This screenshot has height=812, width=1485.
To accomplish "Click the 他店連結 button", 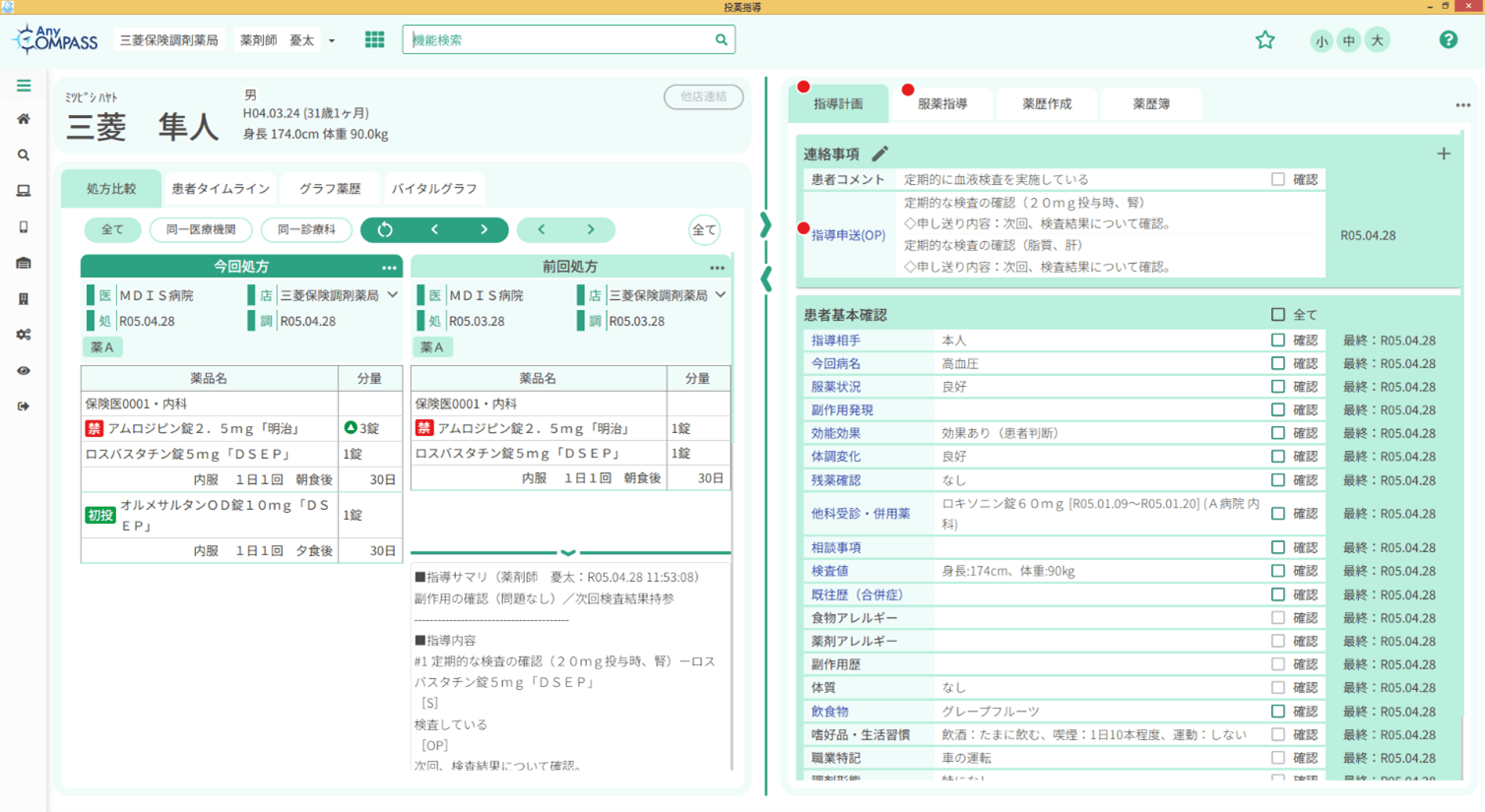I will (x=703, y=96).
